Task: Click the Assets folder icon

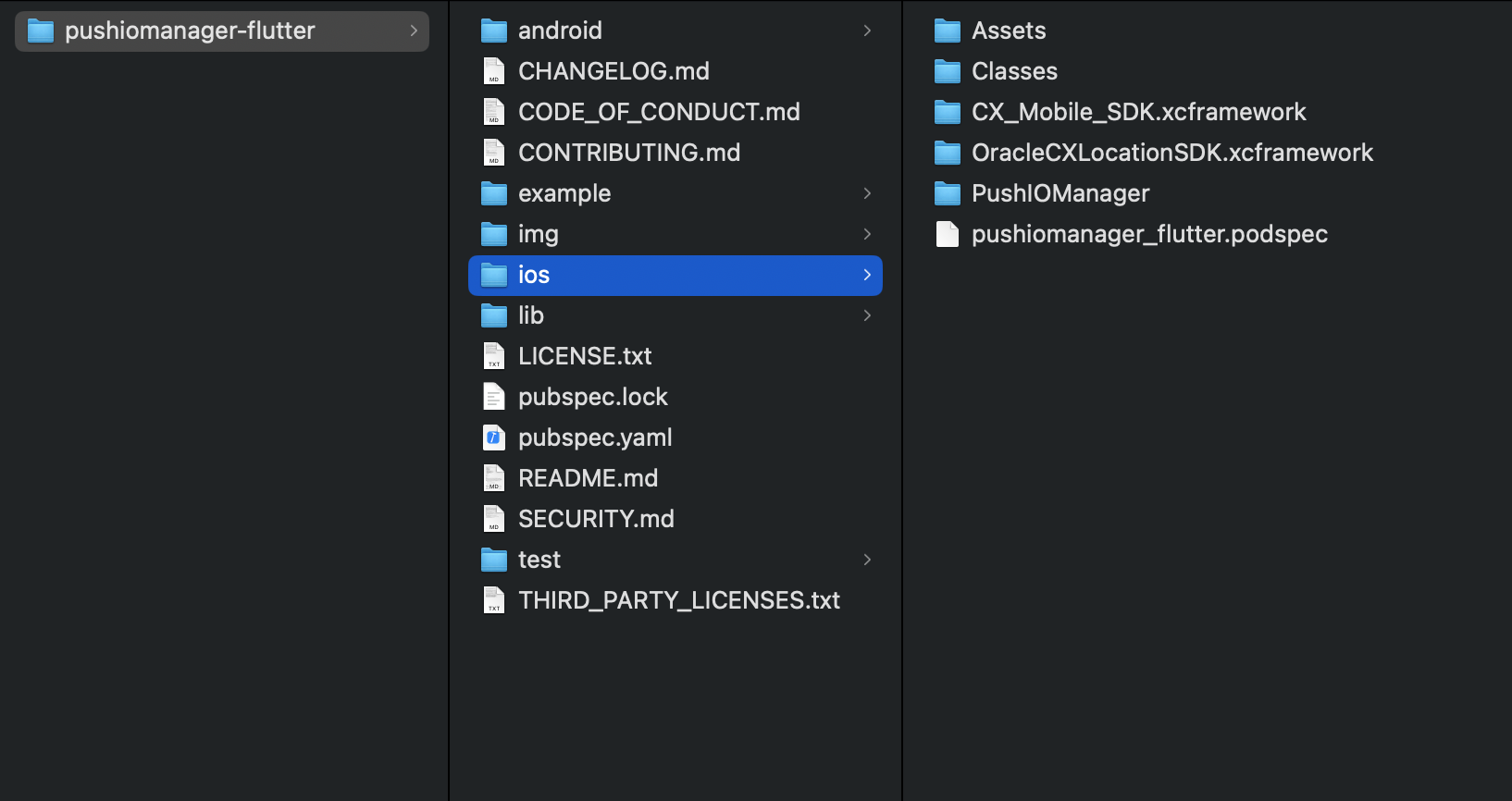Action: (948, 31)
